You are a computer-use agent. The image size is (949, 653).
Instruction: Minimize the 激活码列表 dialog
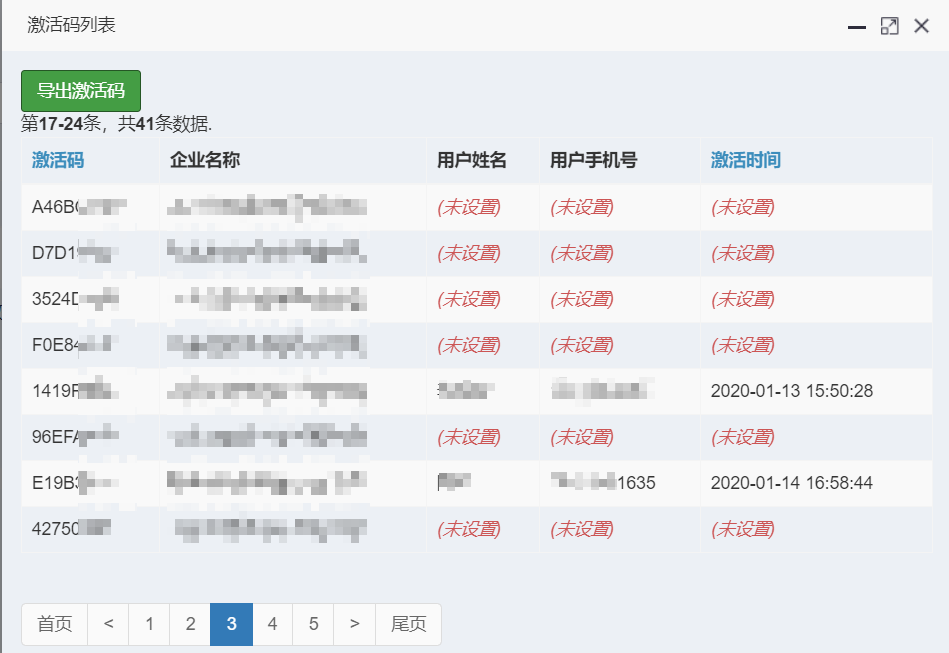click(856, 27)
